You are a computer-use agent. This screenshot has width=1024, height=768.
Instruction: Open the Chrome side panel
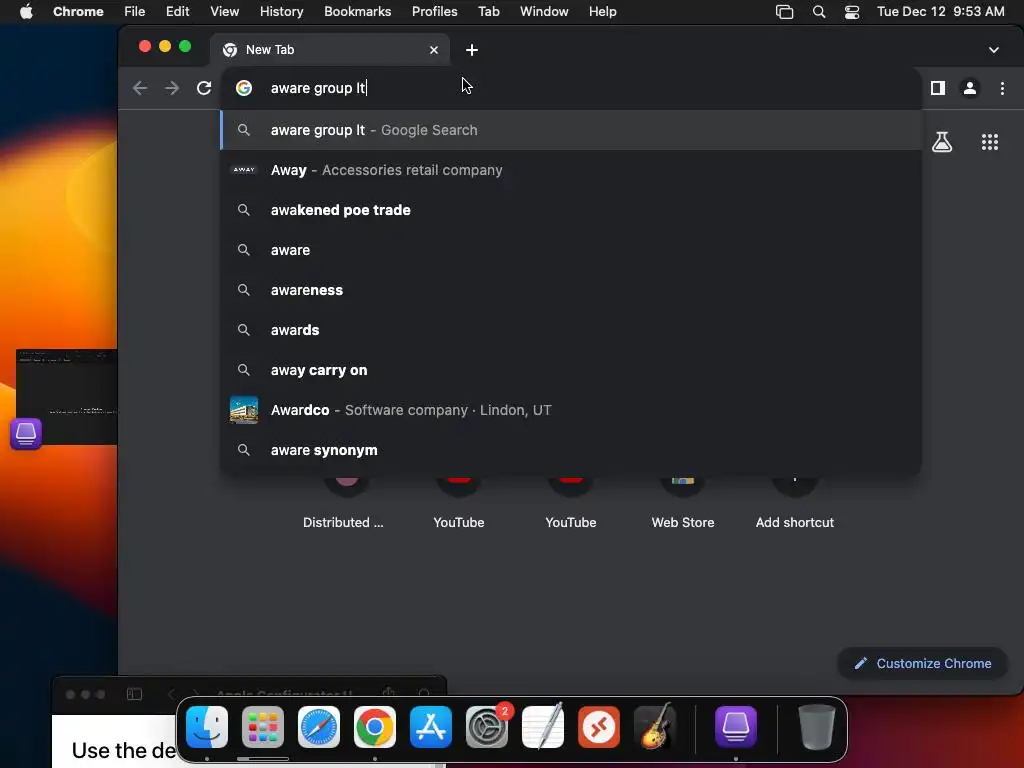pos(938,88)
